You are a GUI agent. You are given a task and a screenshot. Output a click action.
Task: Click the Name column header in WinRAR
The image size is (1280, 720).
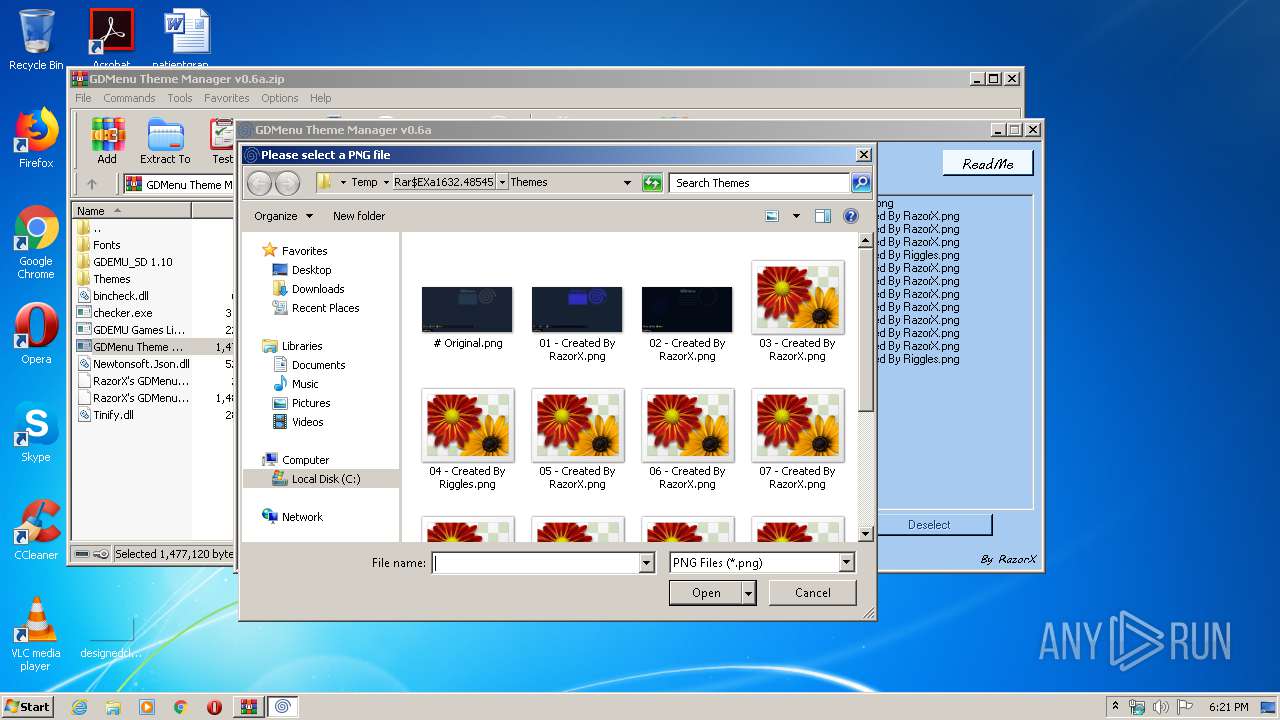(131, 211)
